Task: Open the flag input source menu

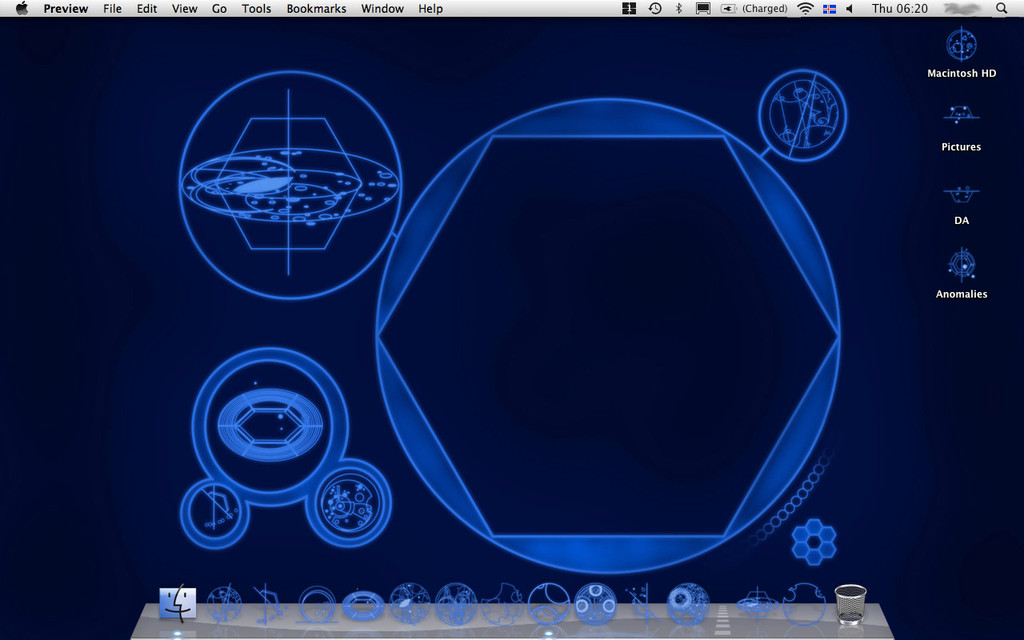Action: coord(829,8)
